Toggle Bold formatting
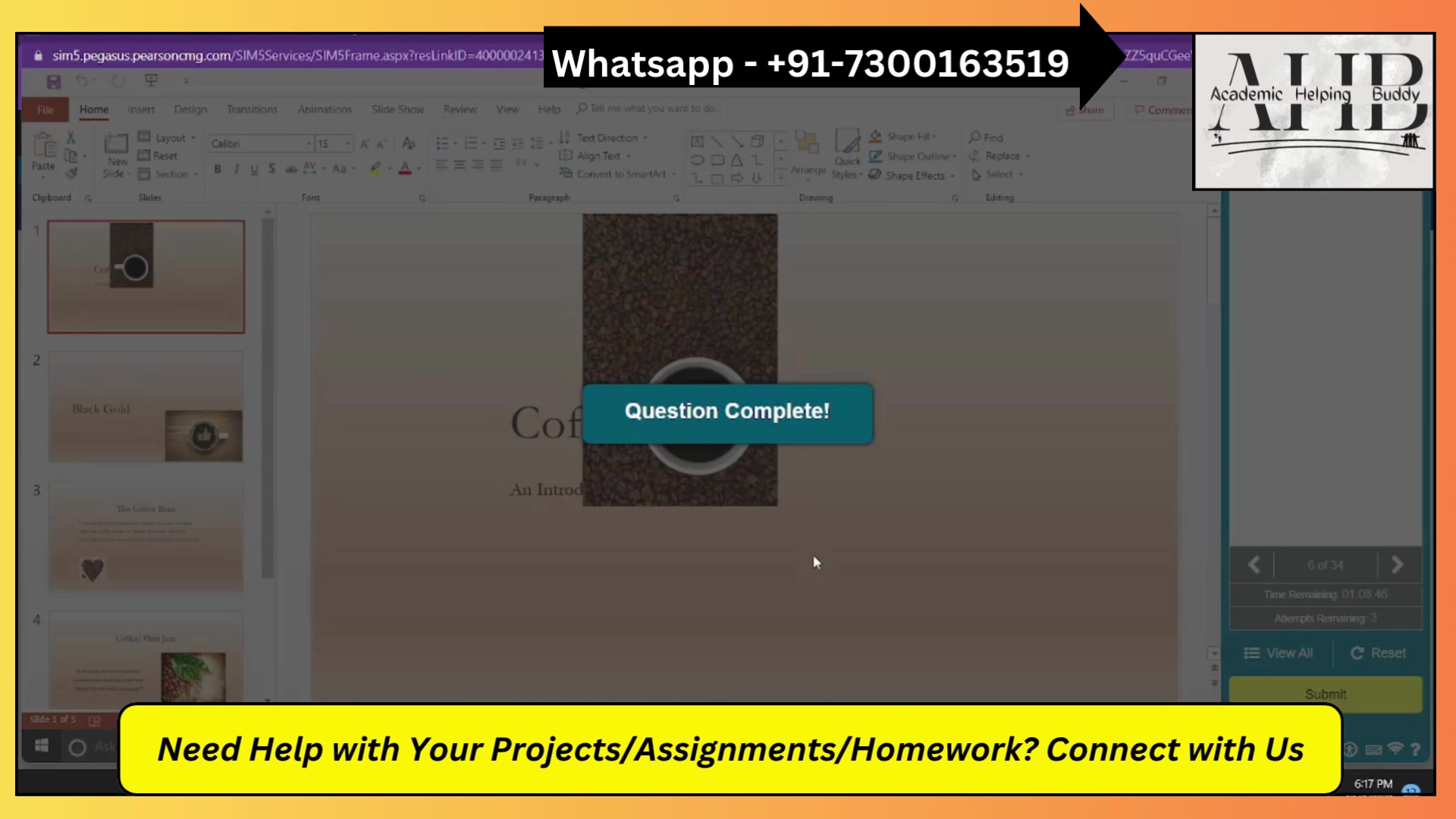Screen dimensions: 1456x819 pyautogui.click(x=218, y=168)
